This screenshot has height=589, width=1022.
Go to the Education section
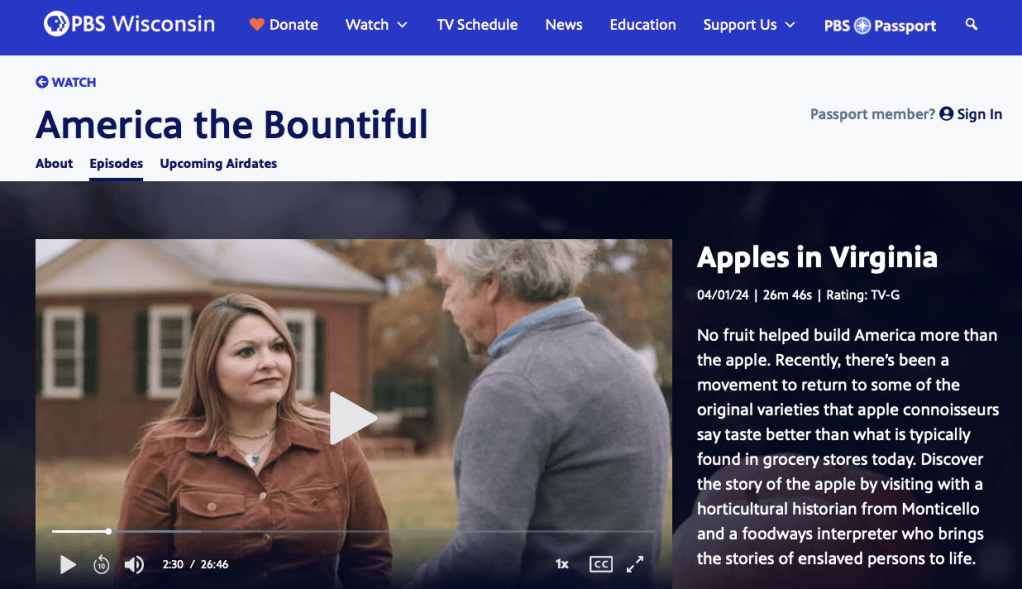click(x=643, y=25)
